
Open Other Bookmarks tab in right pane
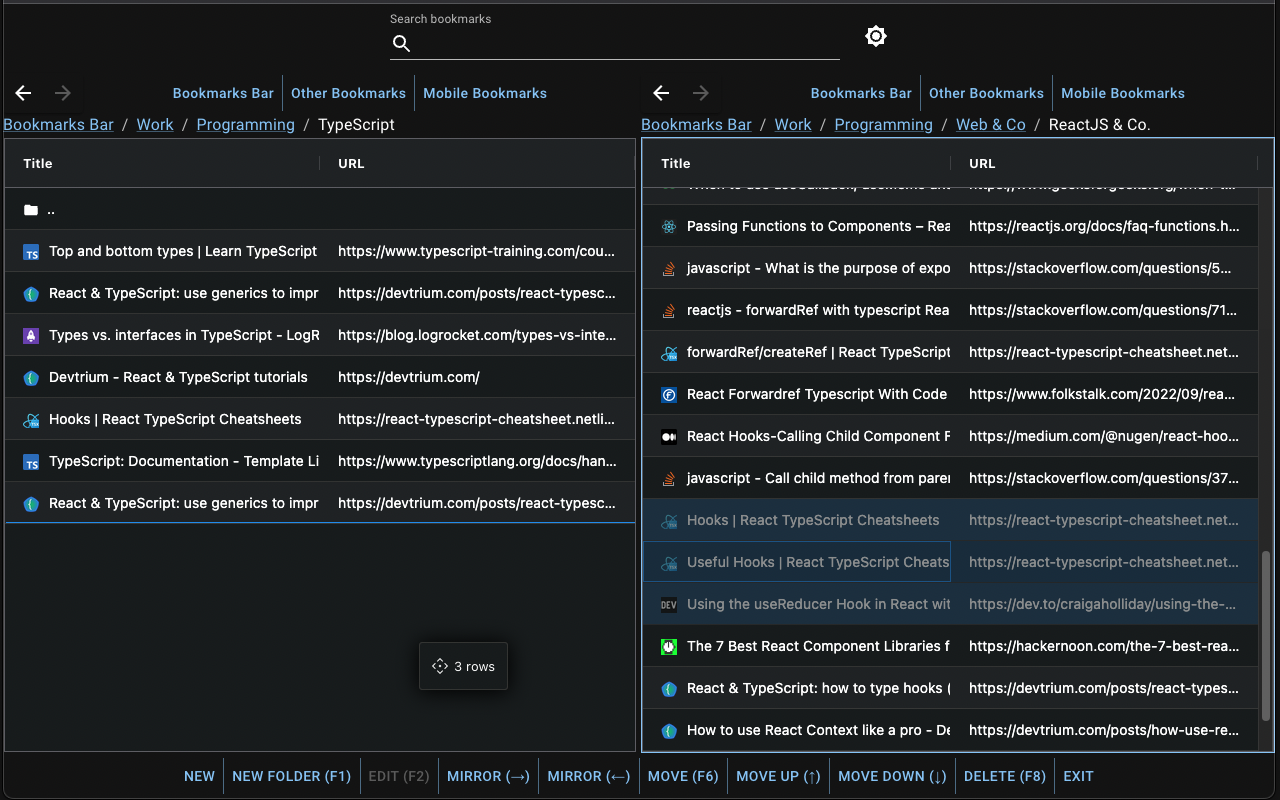click(x=986, y=93)
